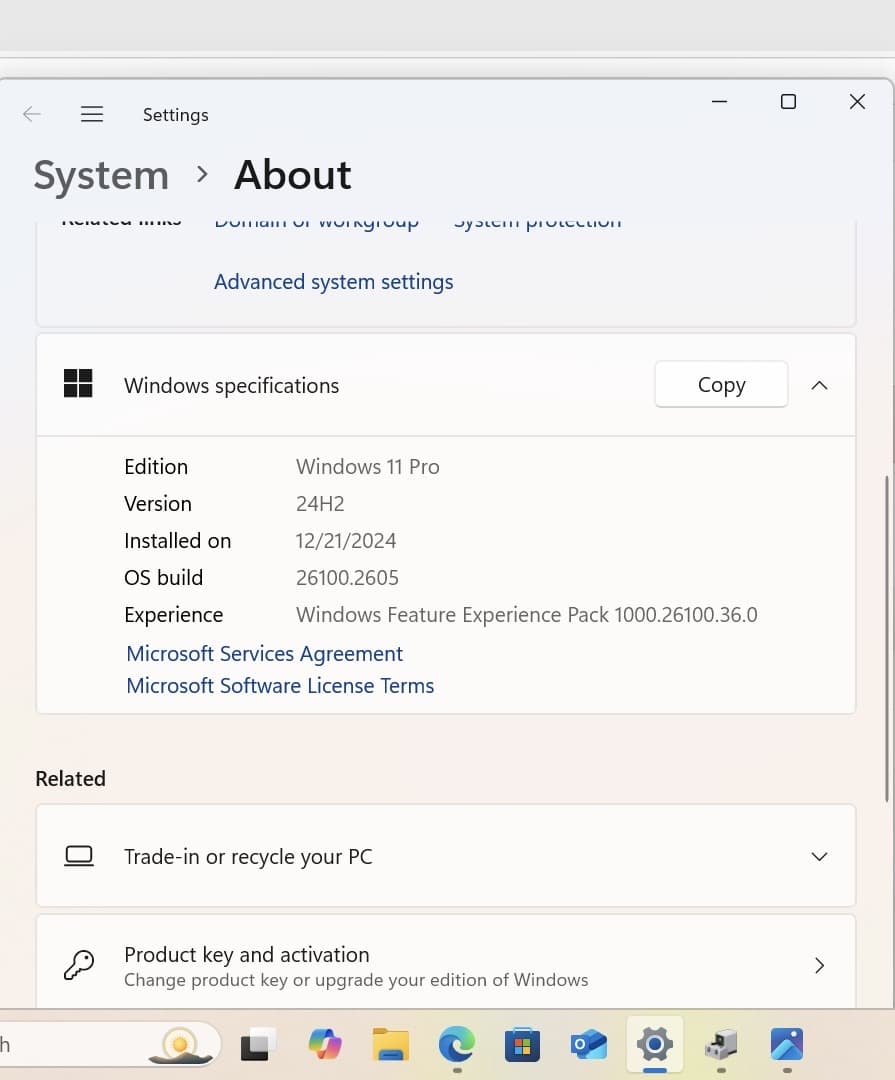895x1080 pixels.
Task: Open Outlook from the taskbar
Action: pyautogui.click(x=588, y=1045)
